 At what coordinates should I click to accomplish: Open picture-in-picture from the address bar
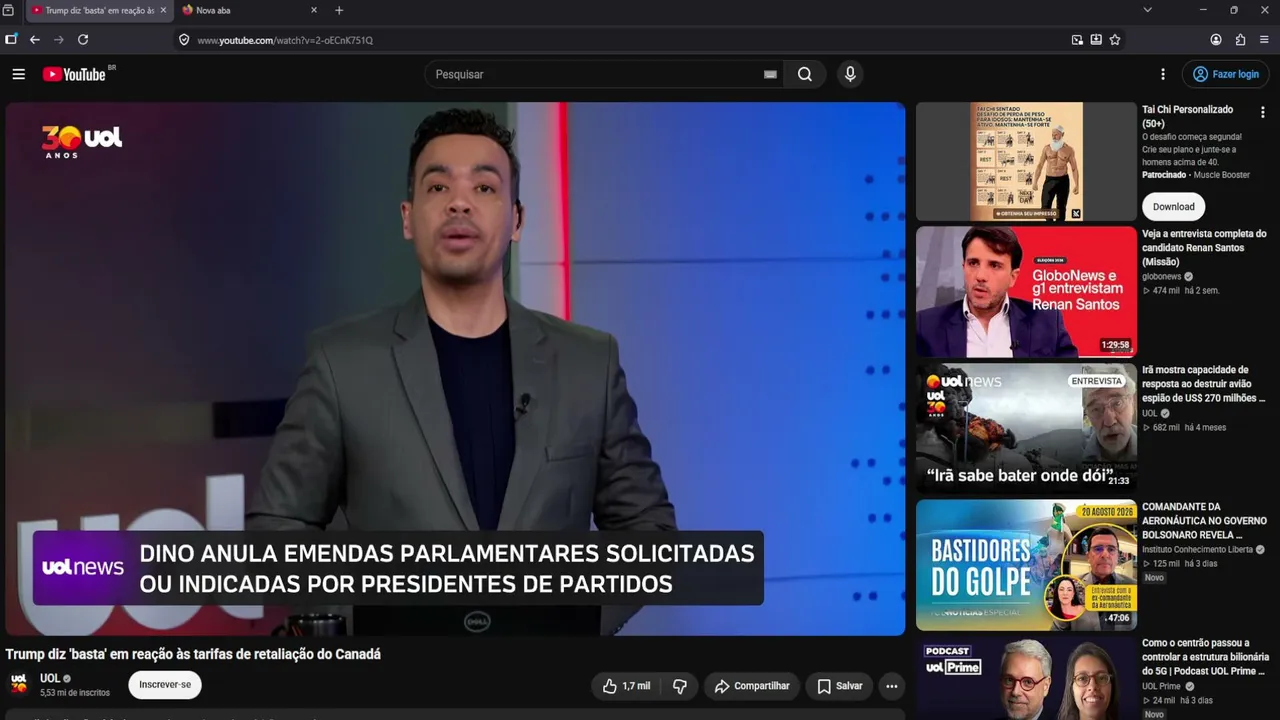click(1077, 40)
